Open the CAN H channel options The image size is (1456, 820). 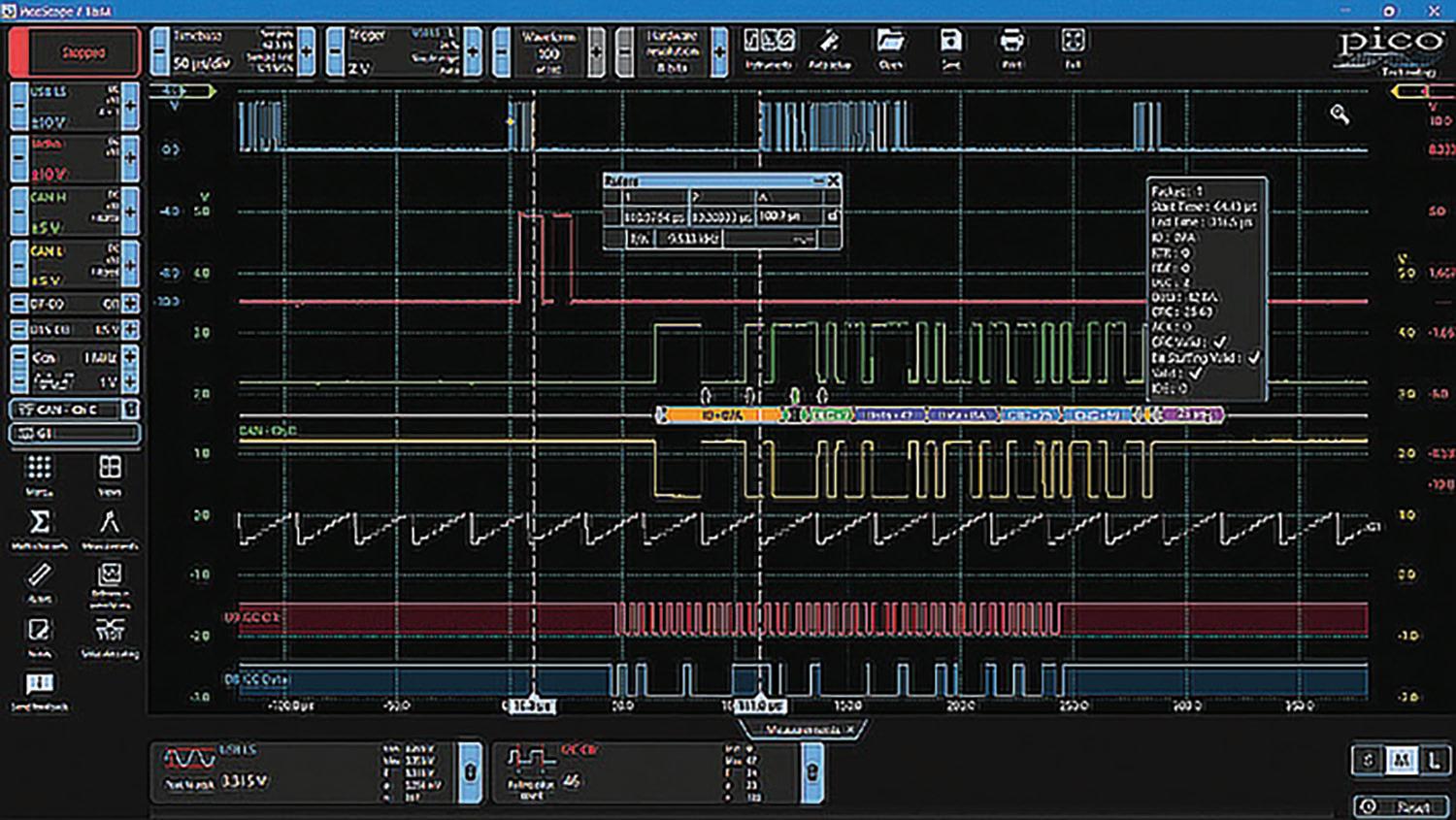(x=74, y=211)
